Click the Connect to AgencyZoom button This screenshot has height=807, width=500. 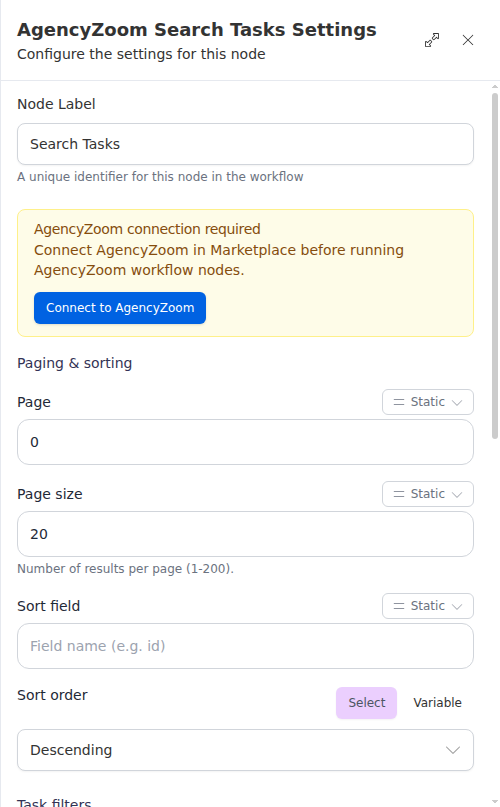(x=120, y=308)
